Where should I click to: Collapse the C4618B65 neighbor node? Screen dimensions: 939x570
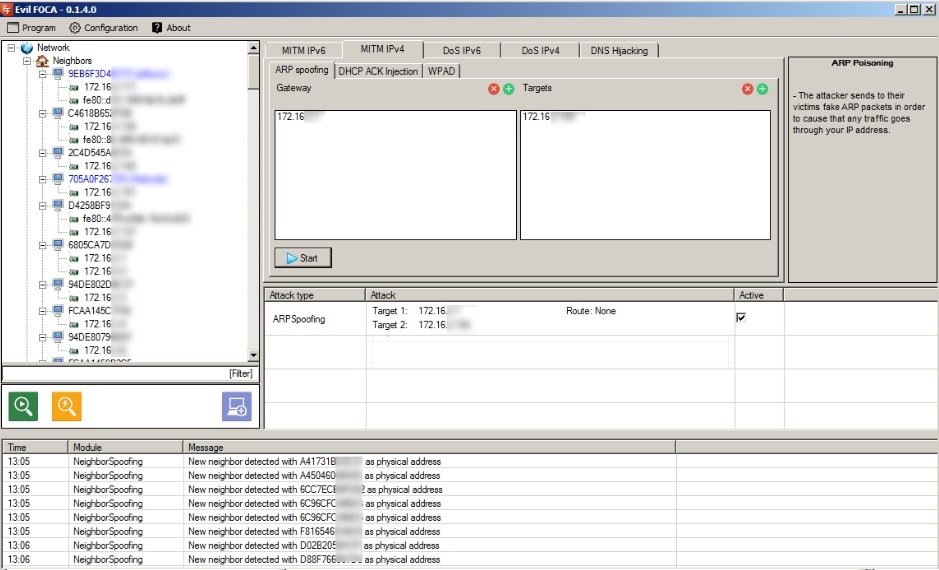[x=43, y=113]
